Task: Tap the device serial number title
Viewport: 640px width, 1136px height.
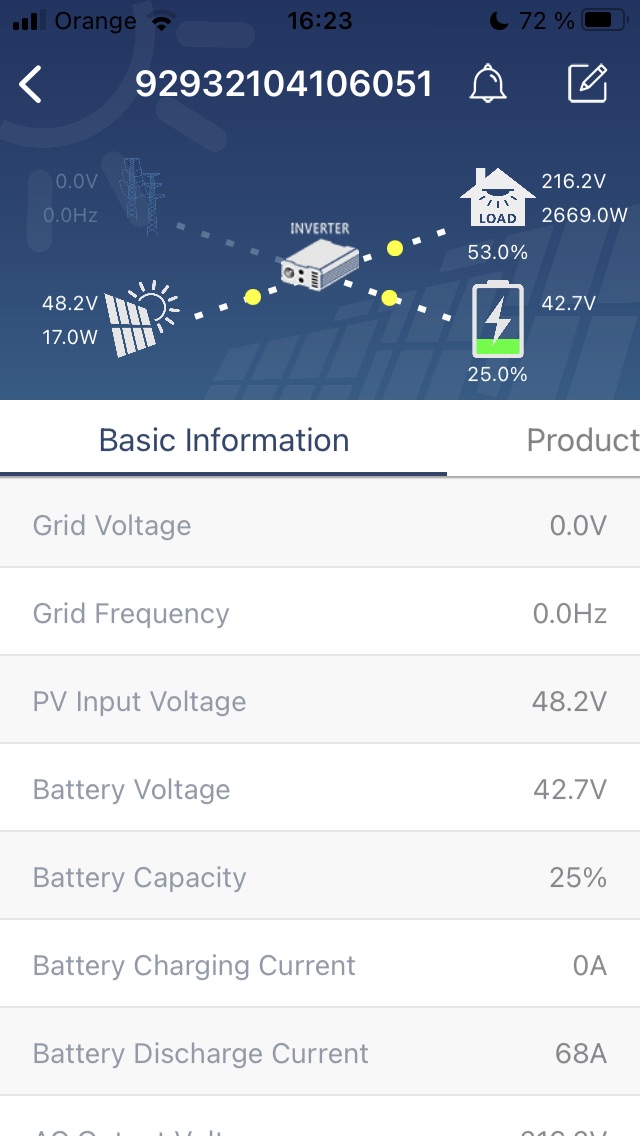Action: click(x=284, y=84)
